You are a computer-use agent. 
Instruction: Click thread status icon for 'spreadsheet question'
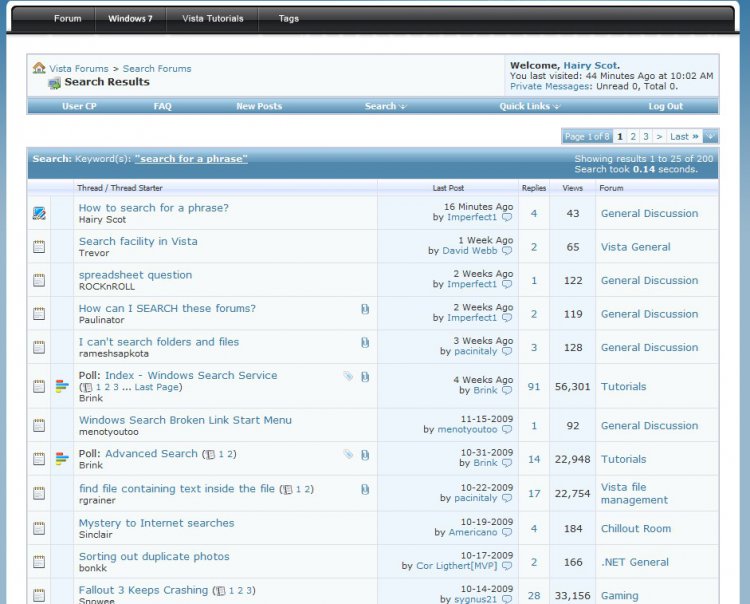pyautogui.click(x=39, y=280)
